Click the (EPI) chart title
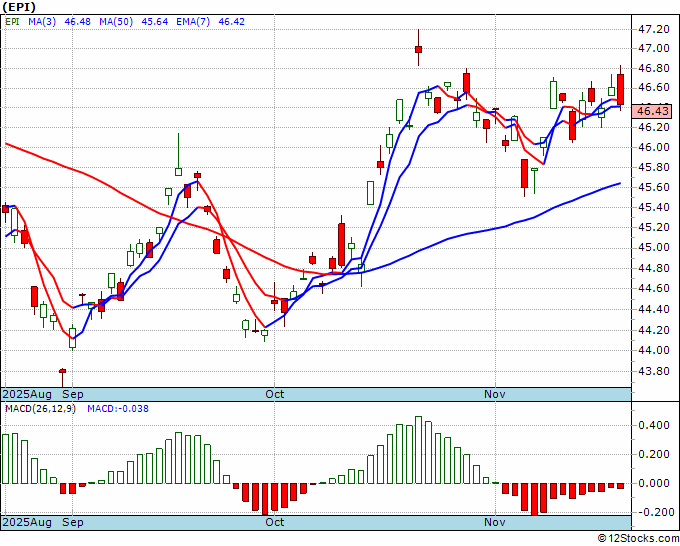The height and width of the screenshot is (546, 680). 19,7
